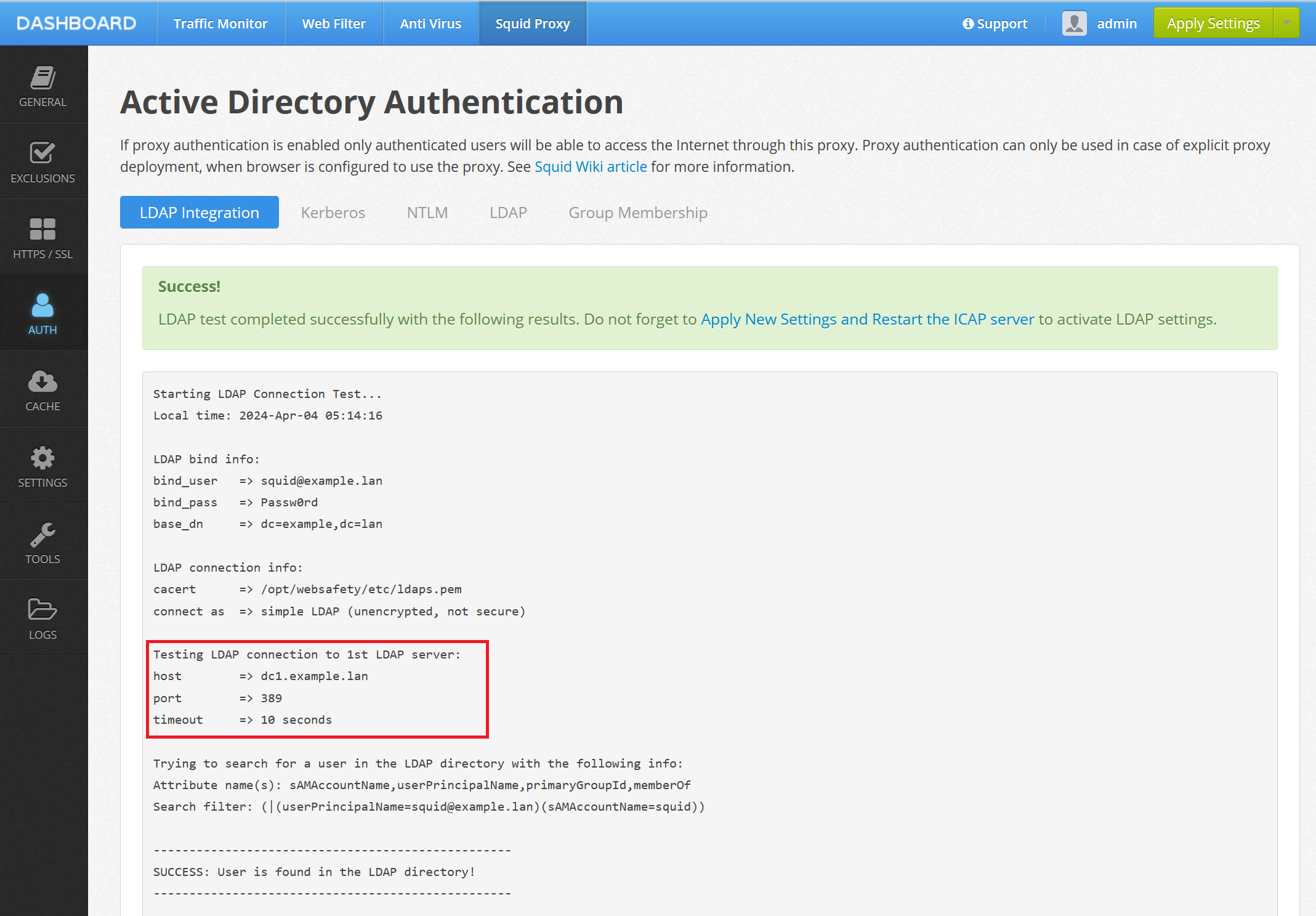Open the Tools wrench icon
Viewport: 1316px width, 916px height.
42,534
